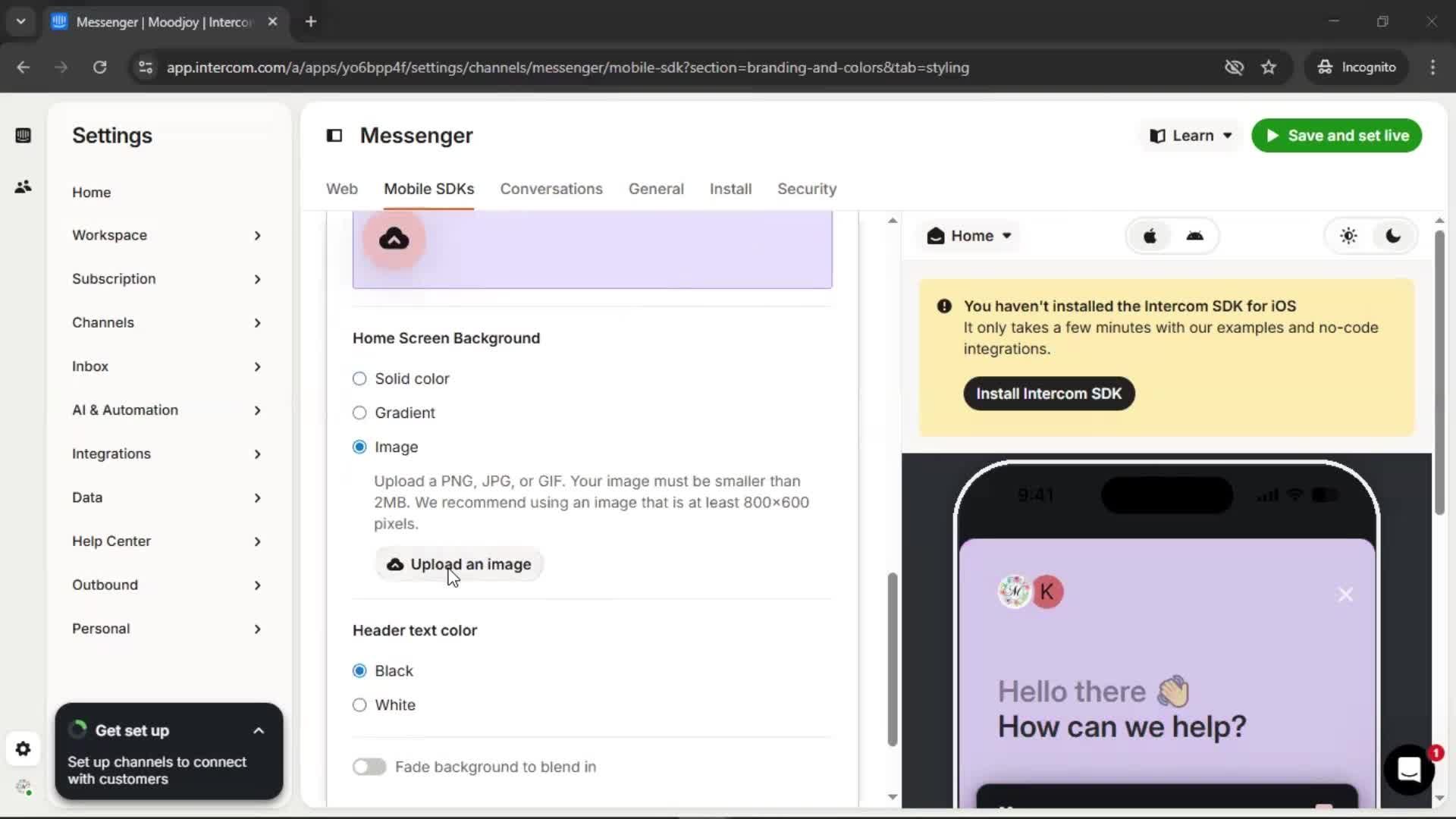Click the preview panel vertical scrollbar
The height and width of the screenshot is (819, 1456).
click(x=1439, y=373)
